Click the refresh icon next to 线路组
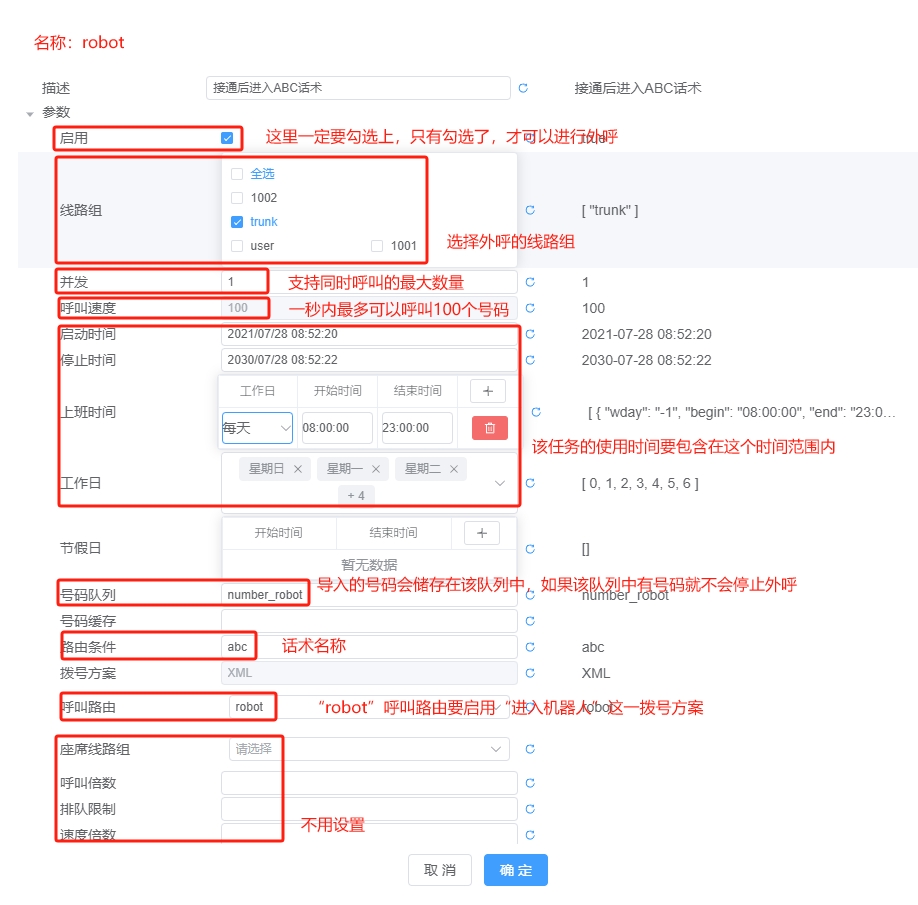918x905 pixels. pos(529,209)
